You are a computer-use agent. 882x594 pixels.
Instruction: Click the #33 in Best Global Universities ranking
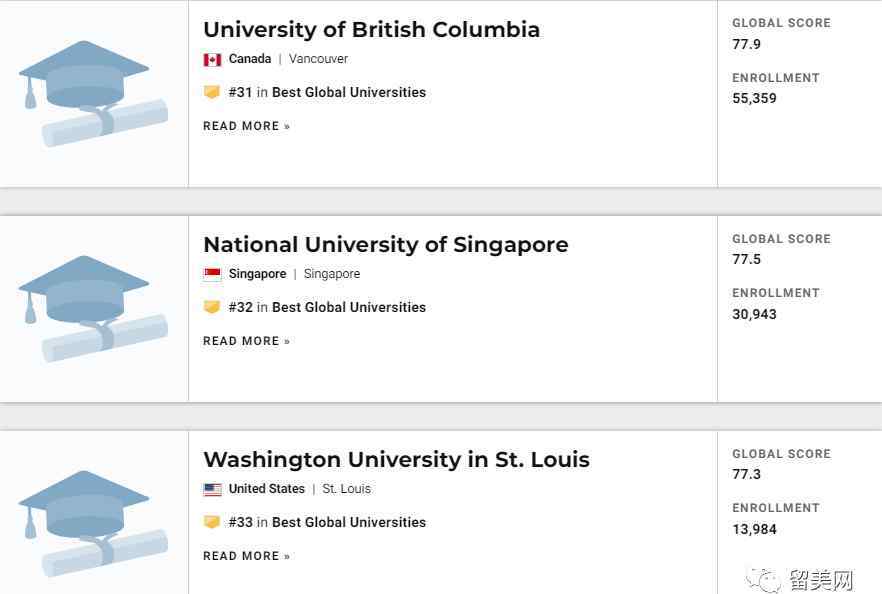pos(327,522)
